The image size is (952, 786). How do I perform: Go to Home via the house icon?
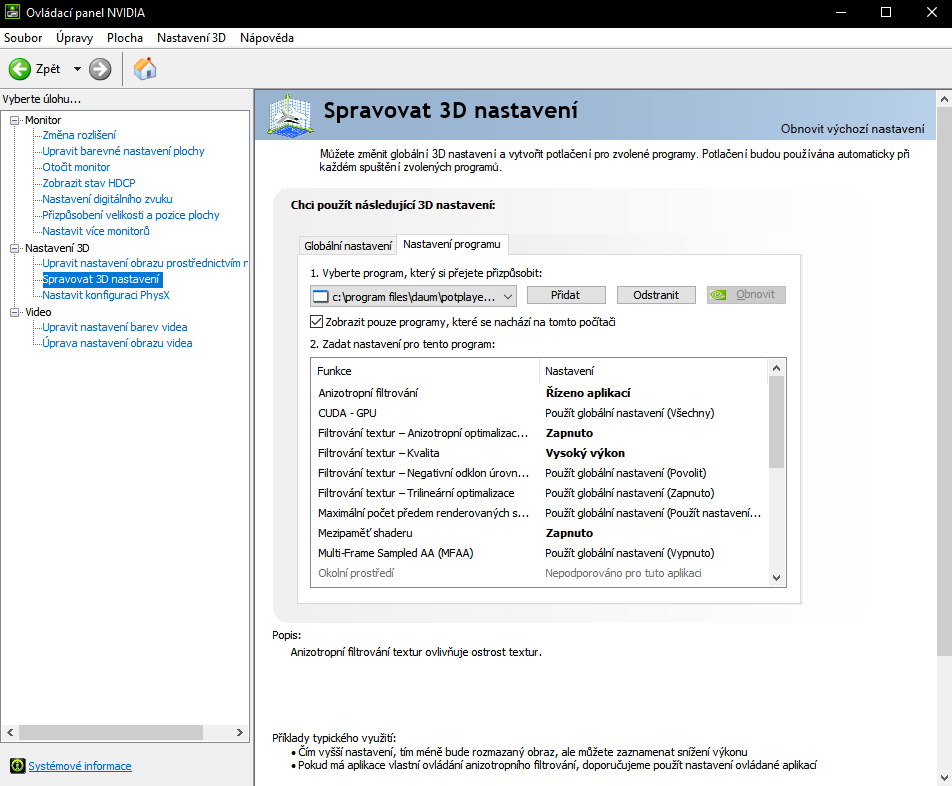(145, 69)
